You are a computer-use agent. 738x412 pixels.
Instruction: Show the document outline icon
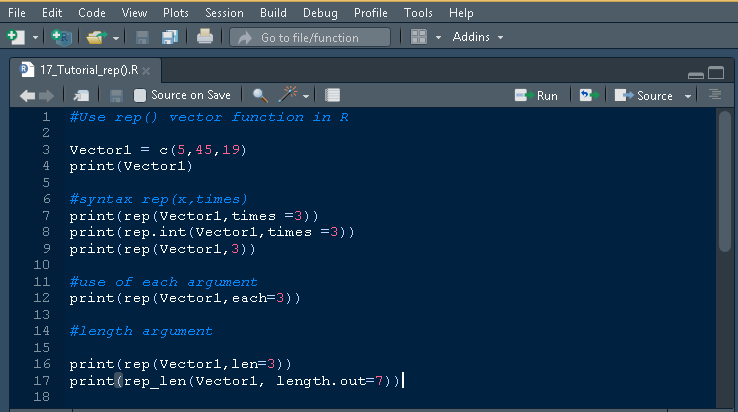(715, 95)
